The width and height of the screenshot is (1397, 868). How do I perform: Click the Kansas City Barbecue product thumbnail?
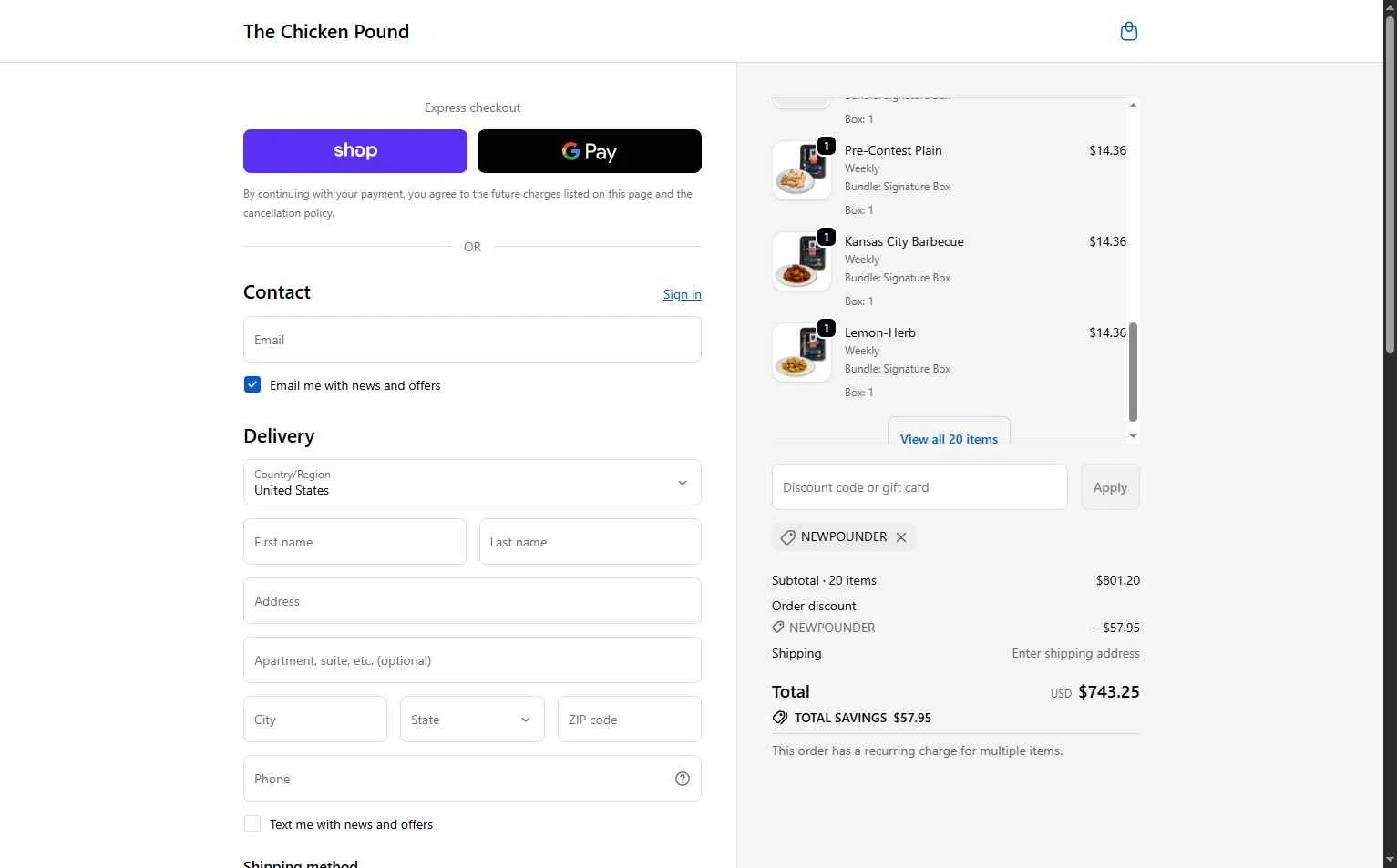pos(802,261)
